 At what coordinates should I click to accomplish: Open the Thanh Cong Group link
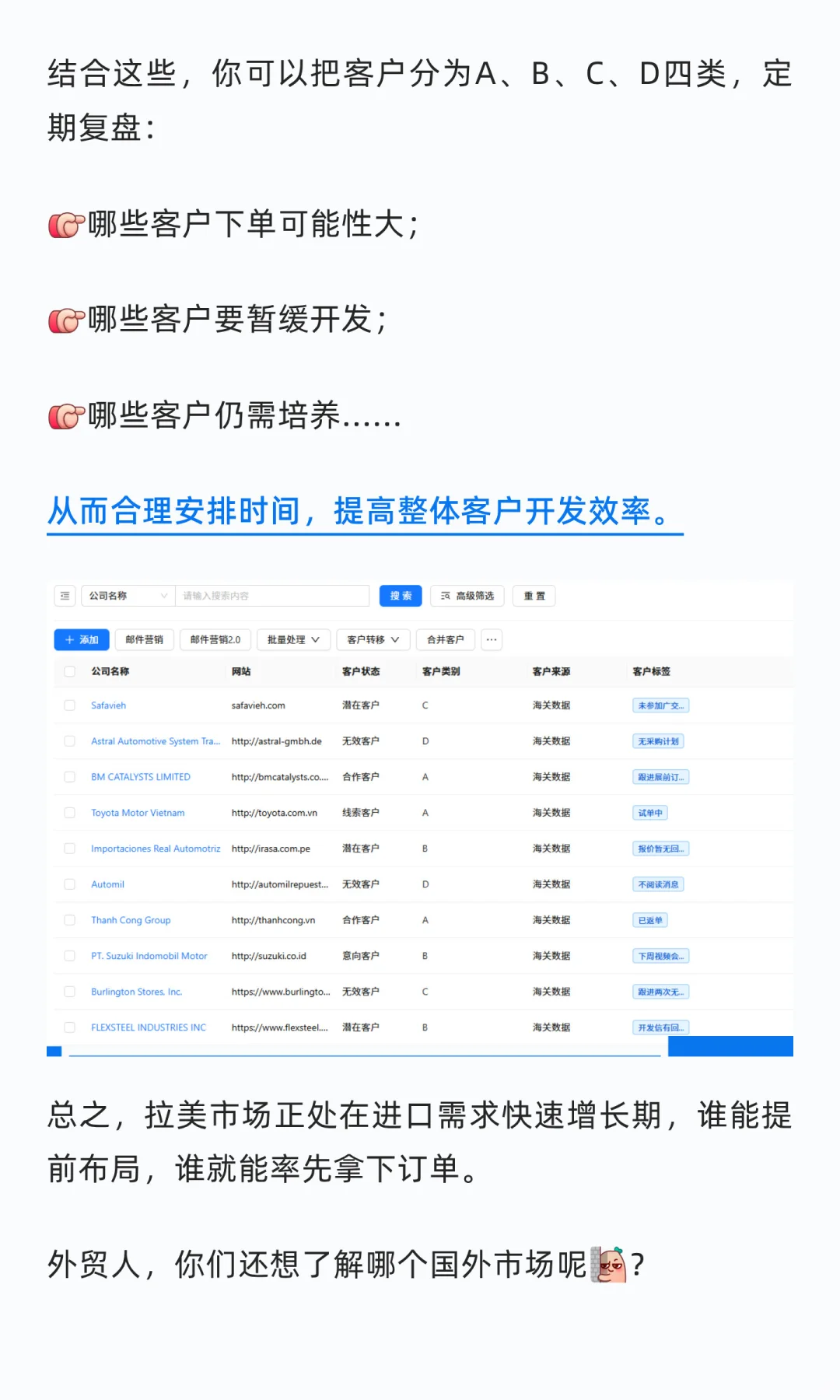click(x=131, y=920)
